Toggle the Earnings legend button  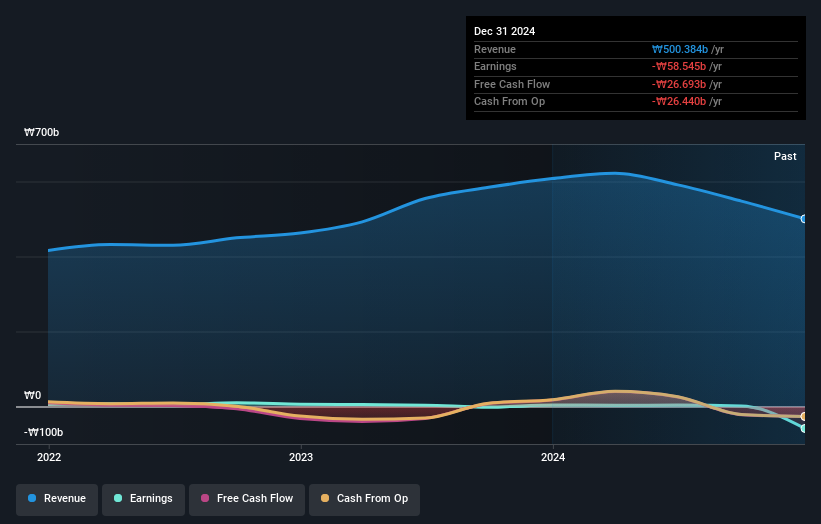[x=143, y=499]
